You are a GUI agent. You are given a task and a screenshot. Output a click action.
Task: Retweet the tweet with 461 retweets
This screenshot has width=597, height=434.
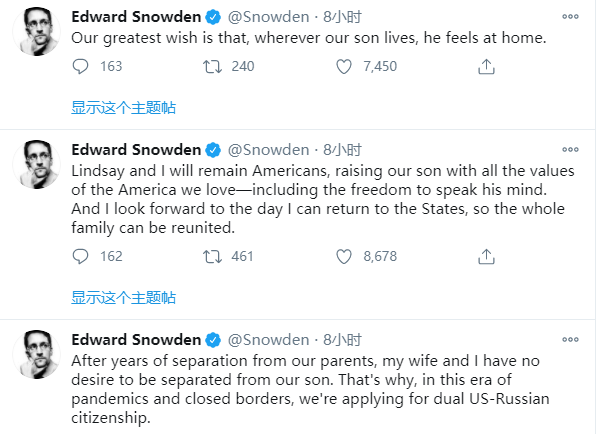point(212,257)
